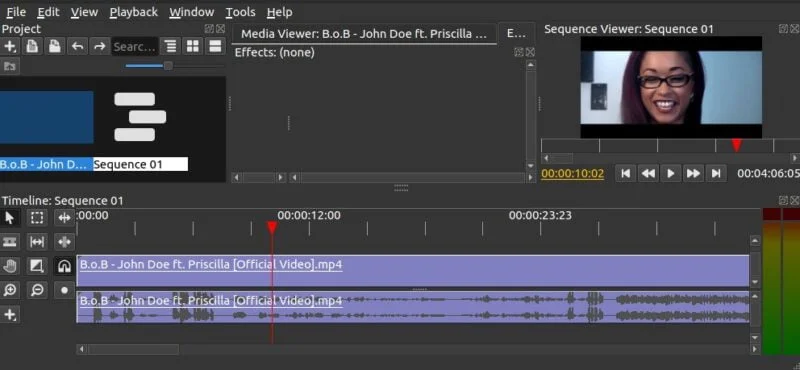Float the Sequence Viewer panel
This screenshot has height=370, width=800.
[x=784, y=29]
